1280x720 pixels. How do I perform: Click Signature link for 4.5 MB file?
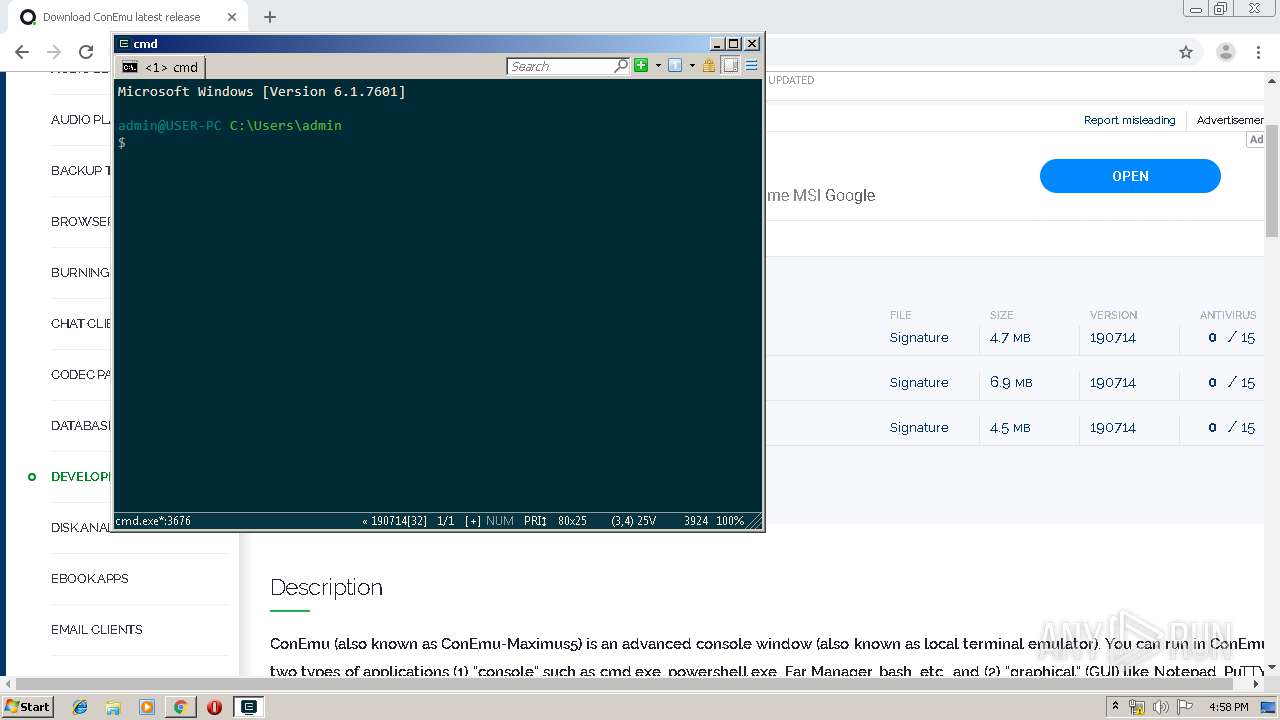919,427
